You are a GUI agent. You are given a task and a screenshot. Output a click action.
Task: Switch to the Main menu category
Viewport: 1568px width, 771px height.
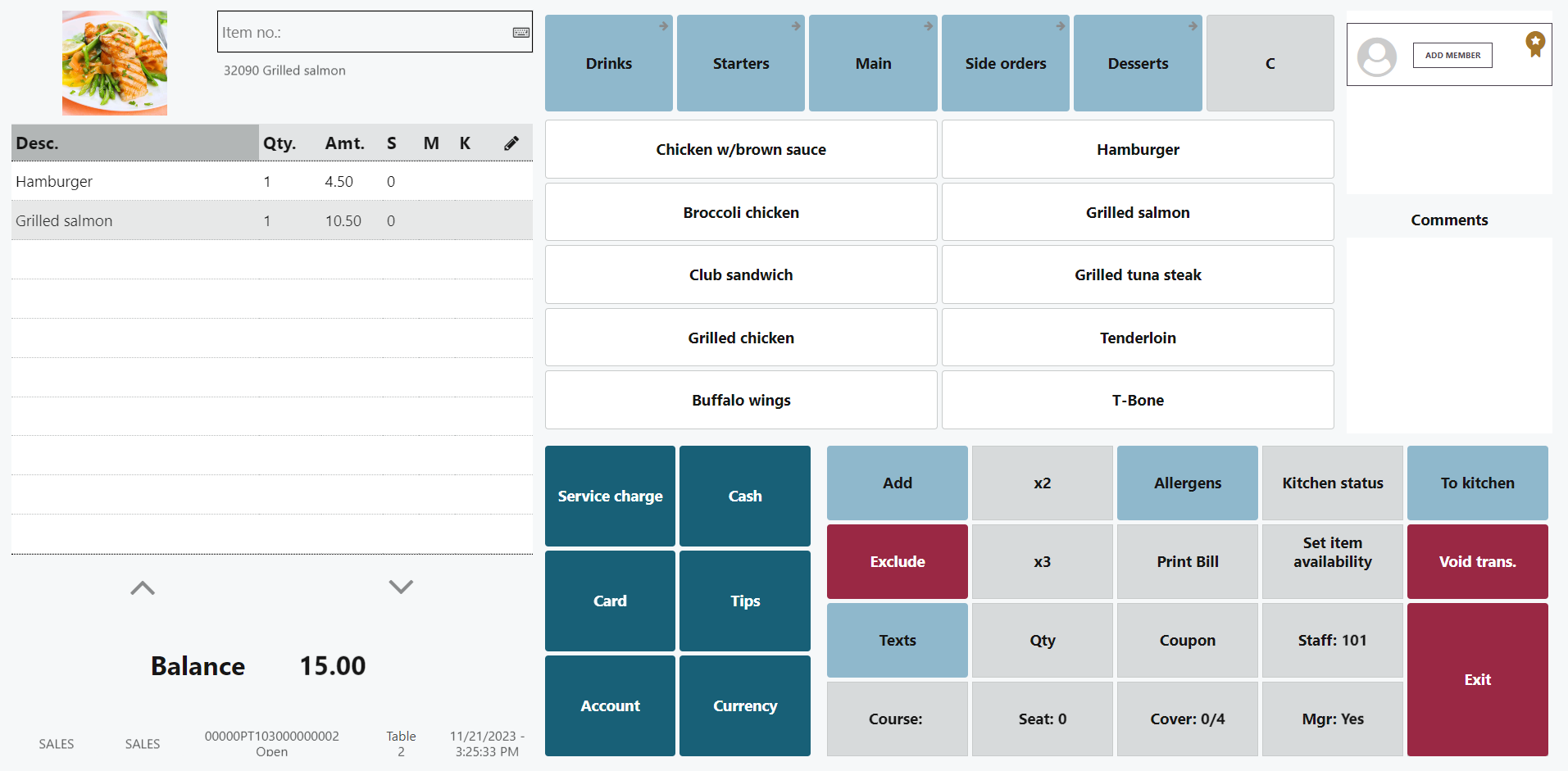click(873, 63)
